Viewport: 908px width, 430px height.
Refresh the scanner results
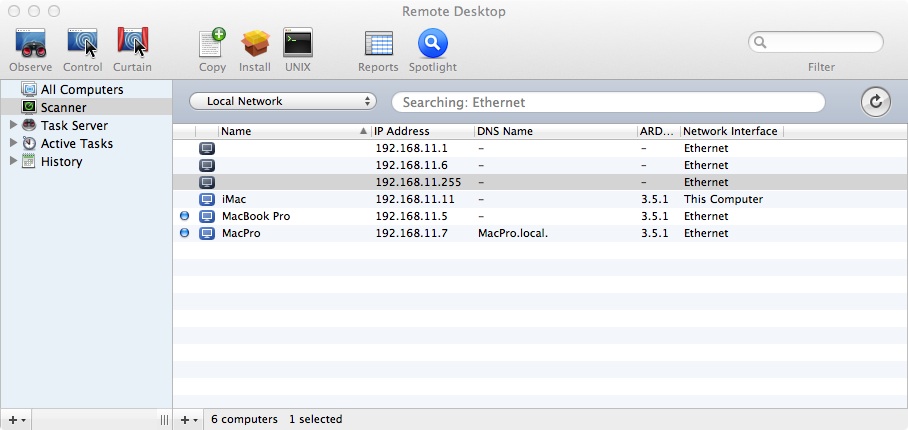(x=876, y=102)
